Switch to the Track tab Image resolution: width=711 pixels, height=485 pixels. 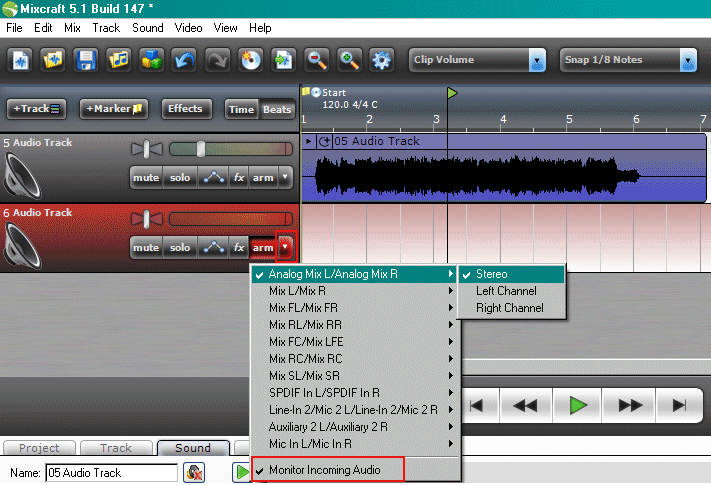pyautogui.click(x=116, y=448)
